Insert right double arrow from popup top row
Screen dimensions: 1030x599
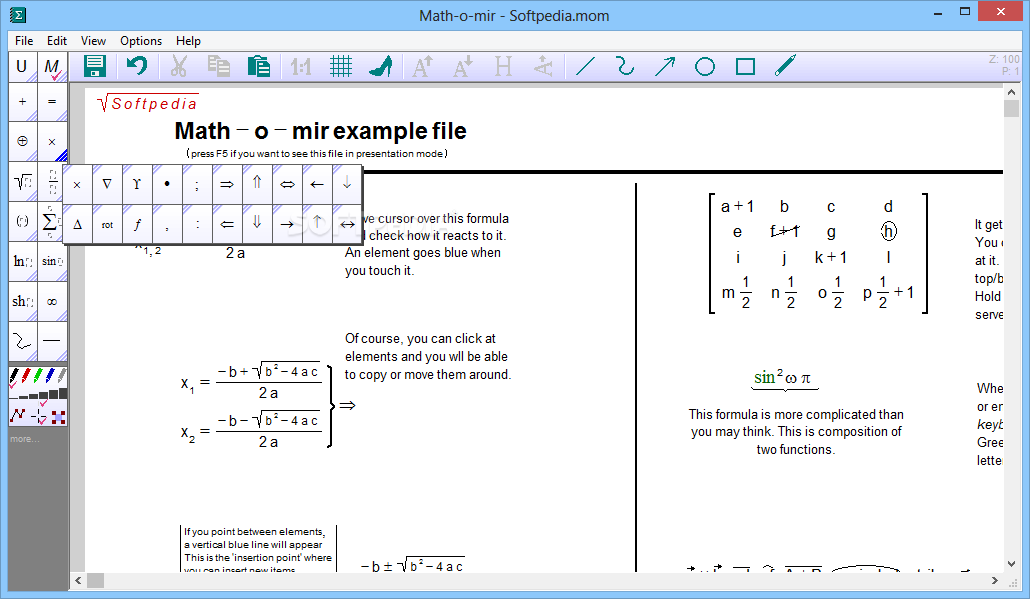227,185
